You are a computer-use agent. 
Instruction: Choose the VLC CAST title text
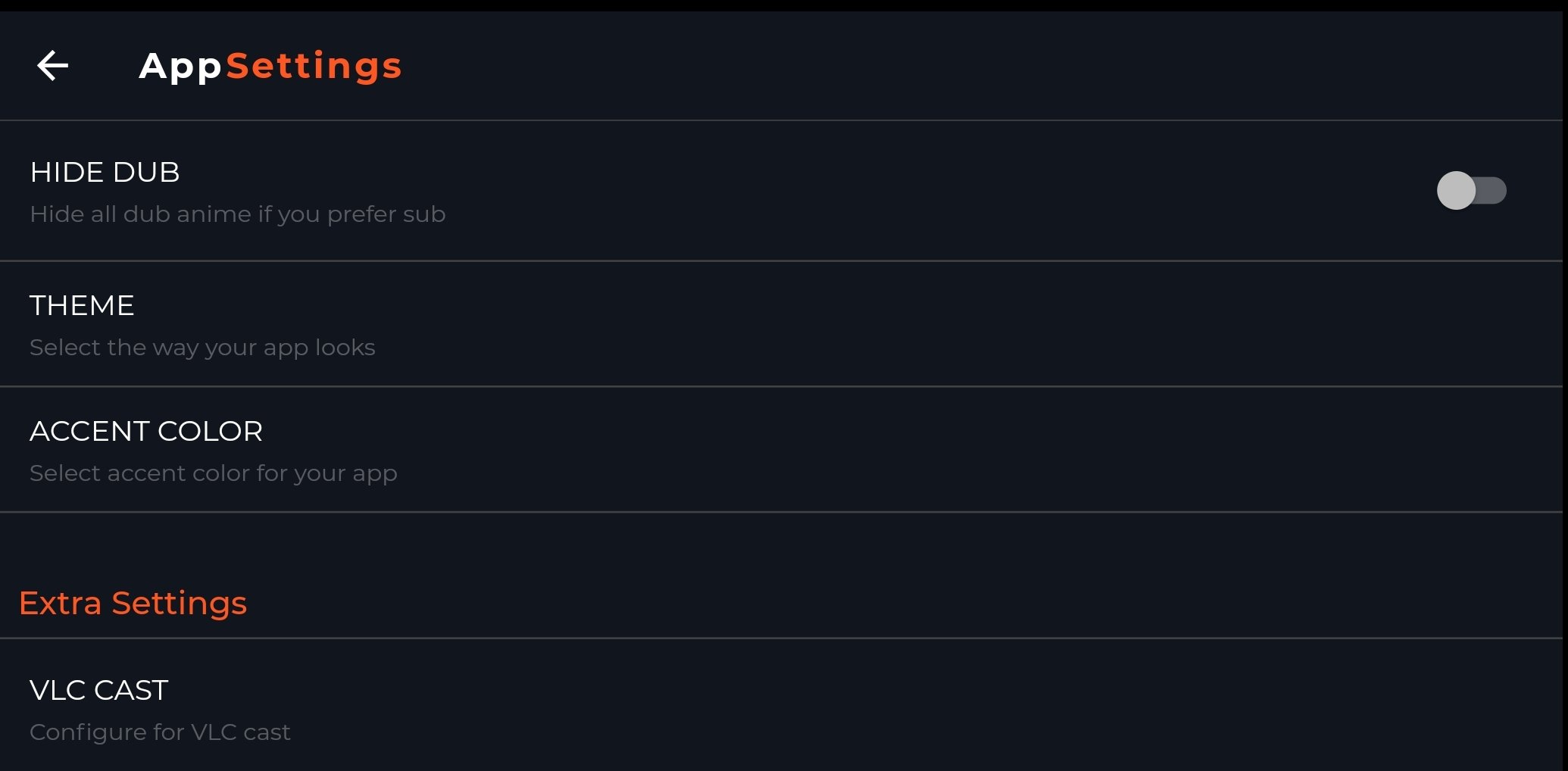click(98, 690)
